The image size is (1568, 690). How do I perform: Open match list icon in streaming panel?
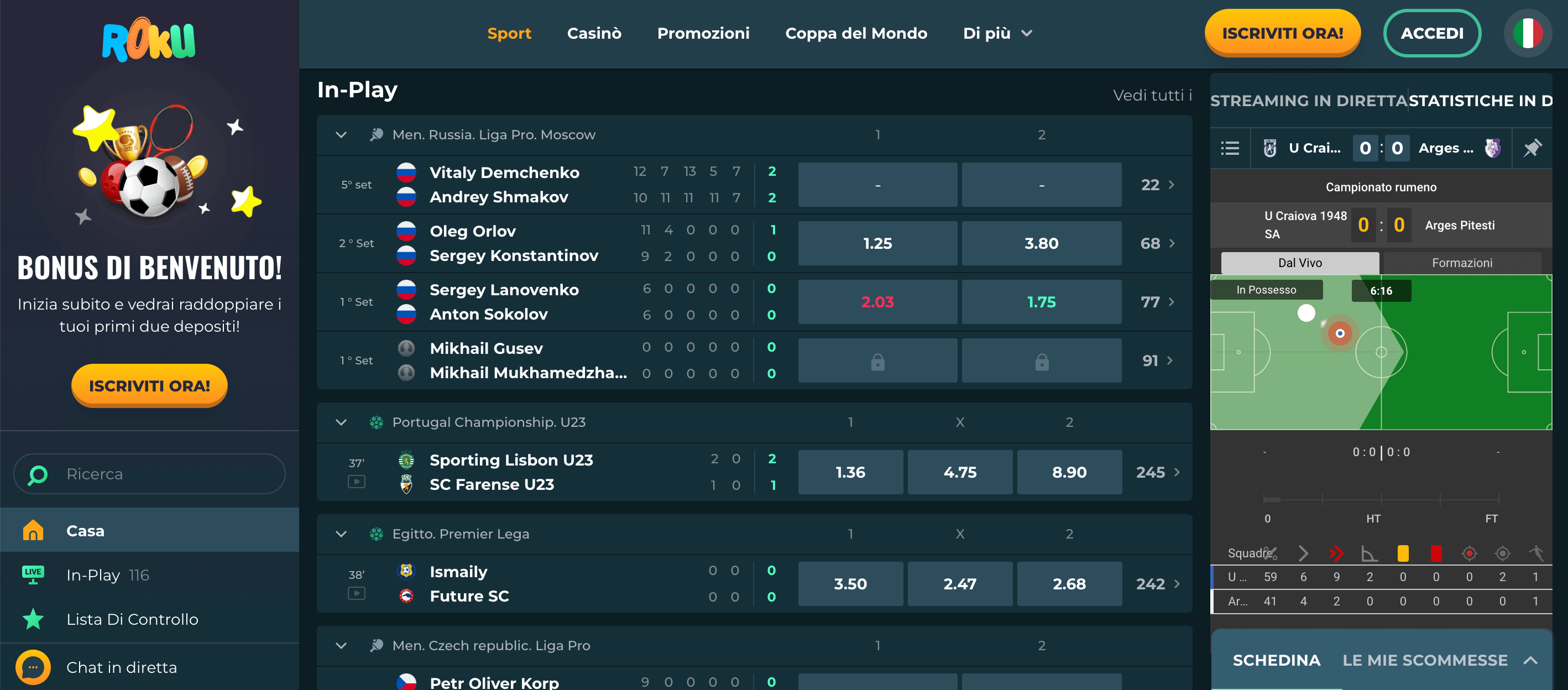coord(1230,148)
